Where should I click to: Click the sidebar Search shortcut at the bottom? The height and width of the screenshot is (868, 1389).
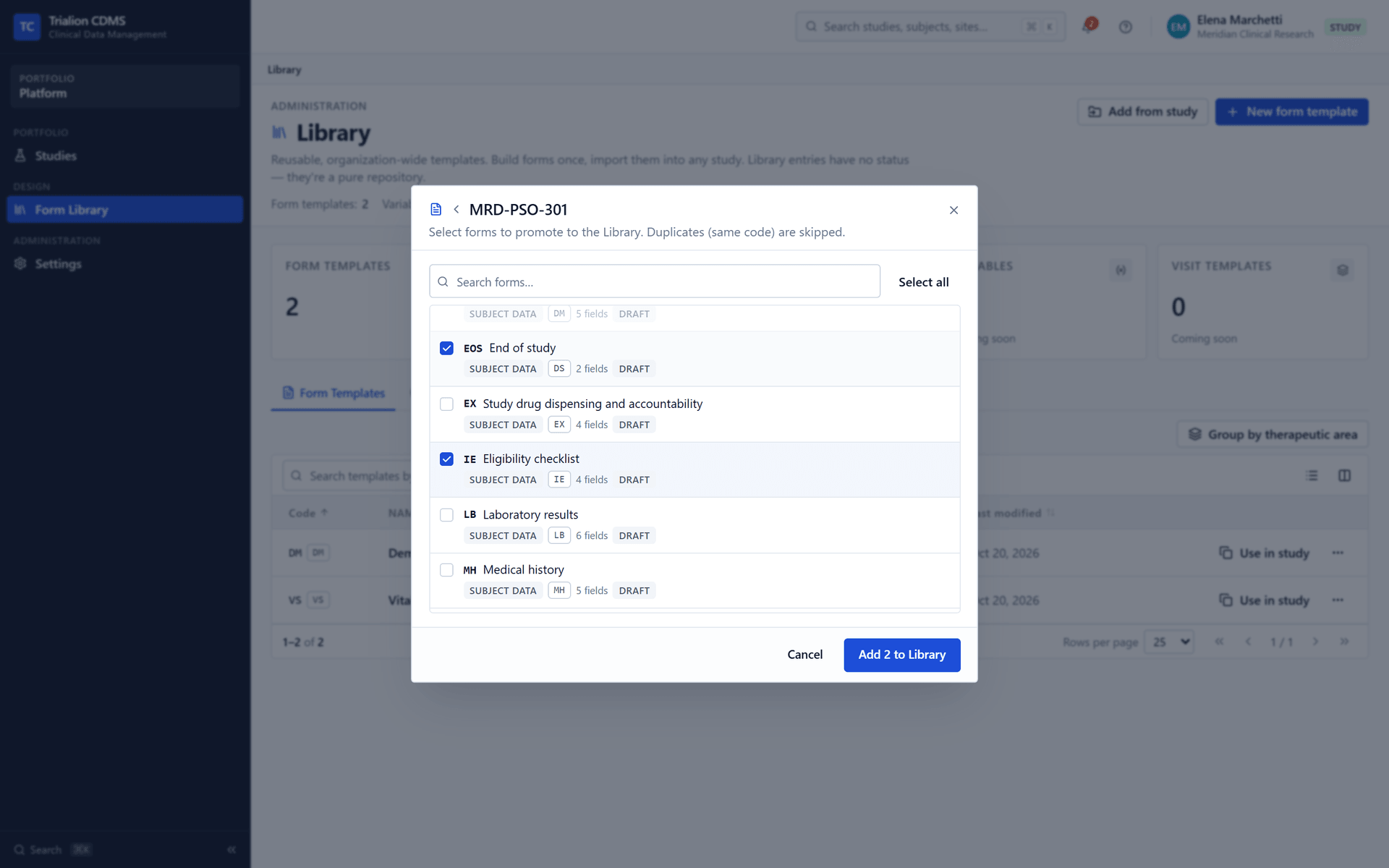(x=52, y=849)
